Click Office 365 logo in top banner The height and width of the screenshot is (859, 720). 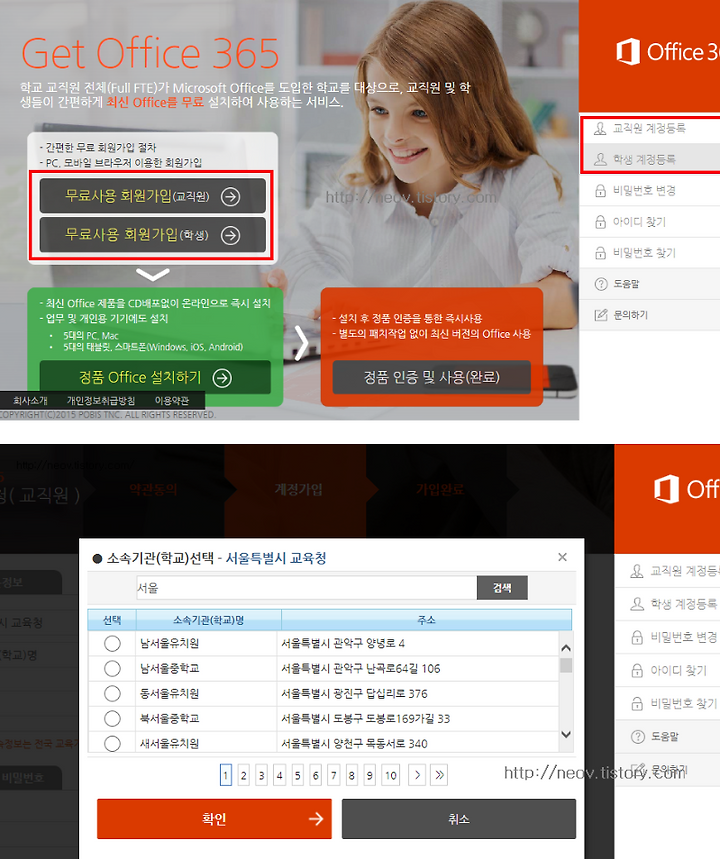coord(668,52)
